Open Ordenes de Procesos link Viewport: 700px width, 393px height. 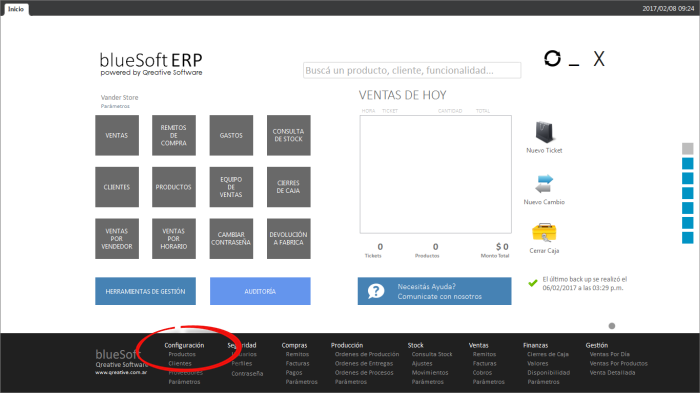pos(364,372)
